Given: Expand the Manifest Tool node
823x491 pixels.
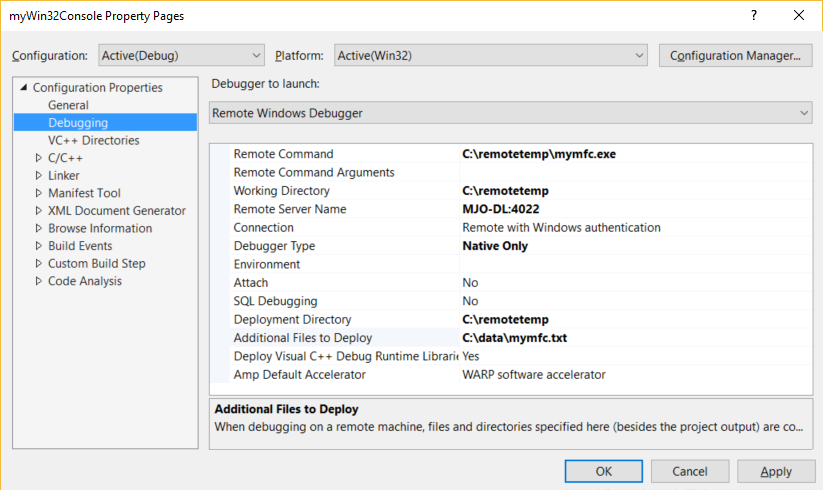Looking at the screenshot, I should (x=39, y=193).
